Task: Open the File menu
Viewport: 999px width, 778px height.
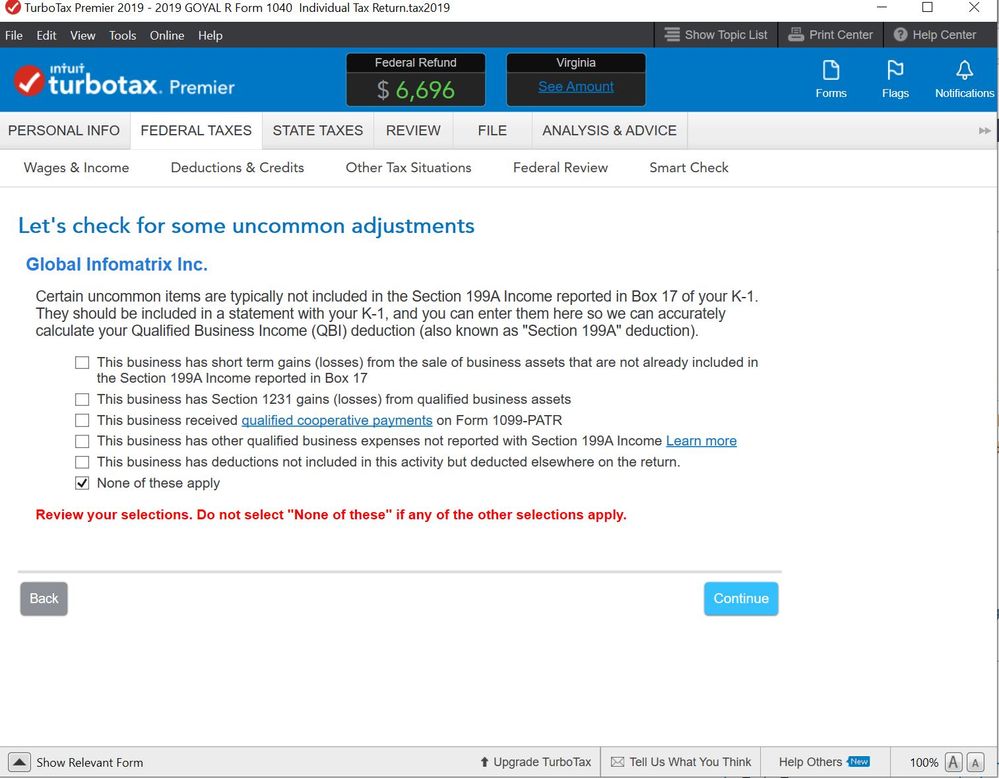Action: tap(13, 36)
